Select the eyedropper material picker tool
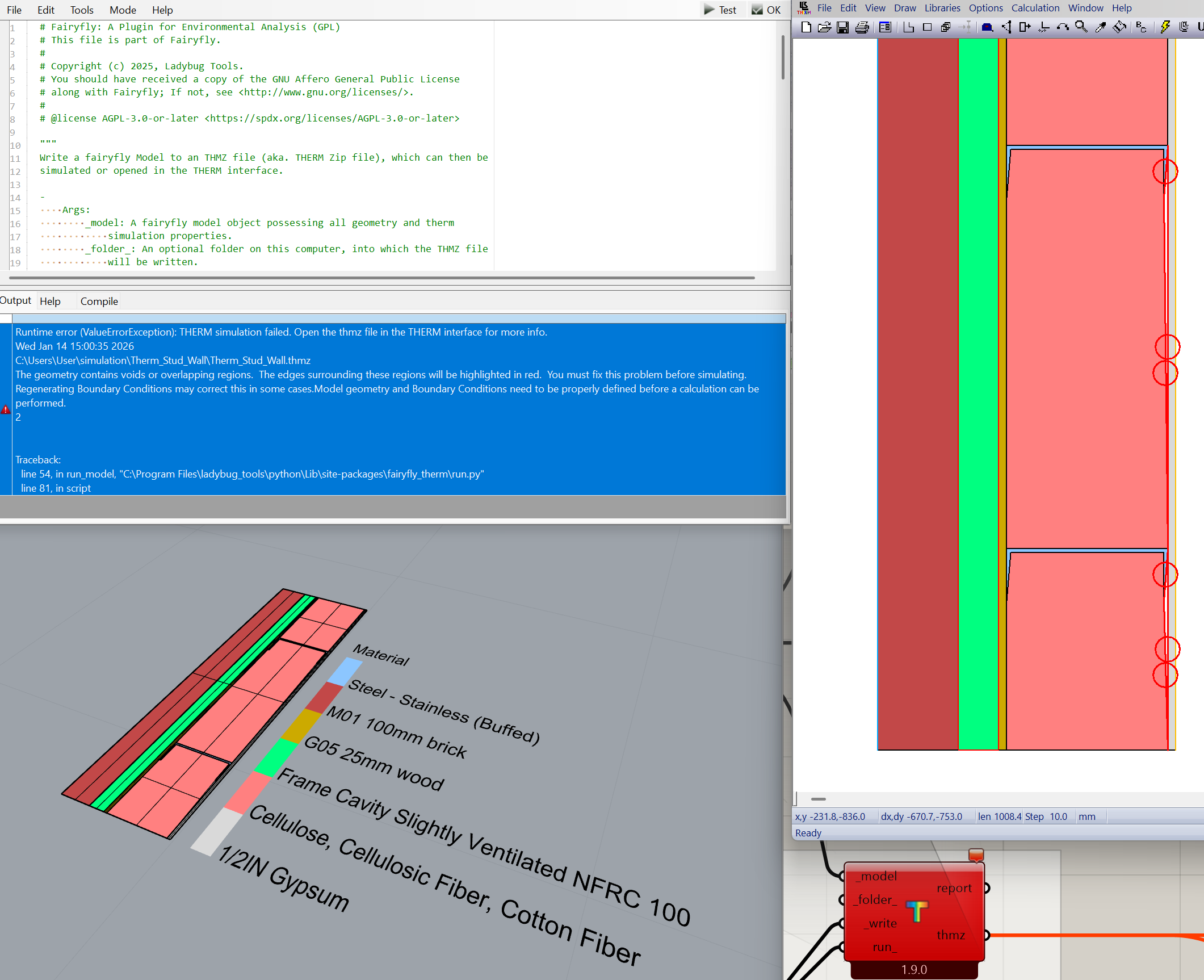The width and height of the screenshot is (1204, 980). [x=1101, y=27]
